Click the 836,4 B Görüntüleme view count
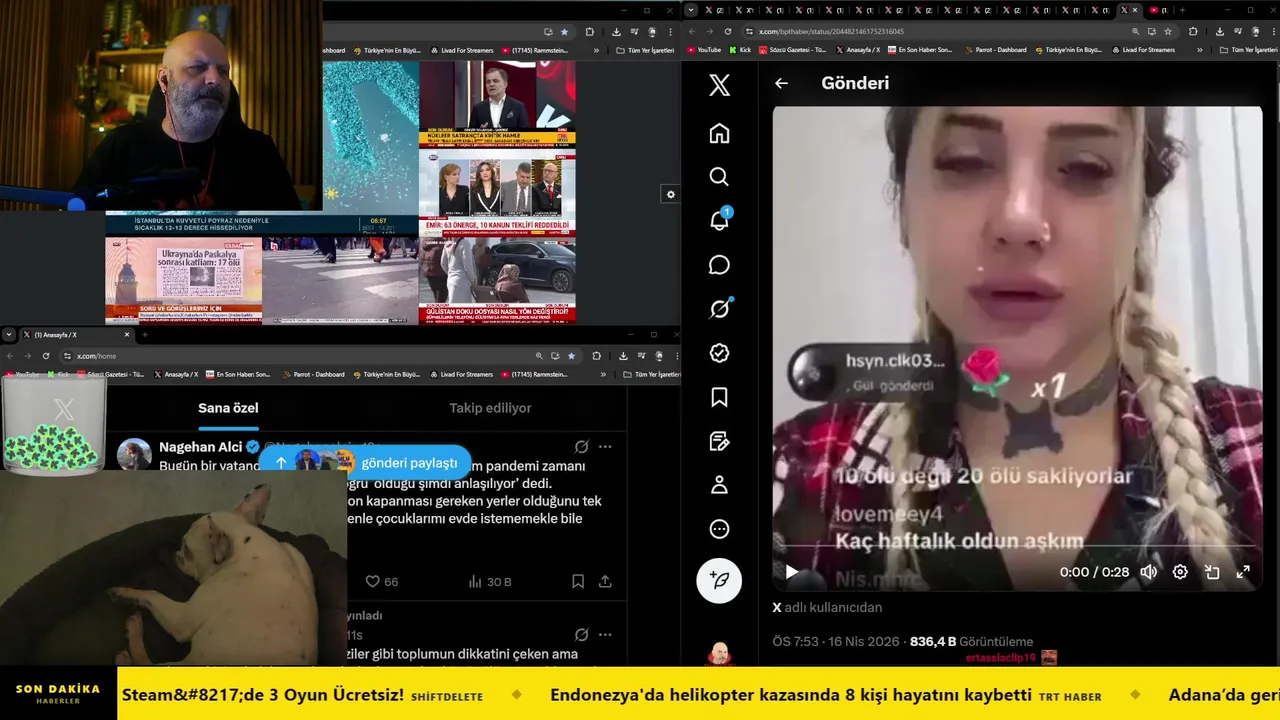The height and width of the screenshot is (720, 1280). pyautogui.click(x=971, y=642)
